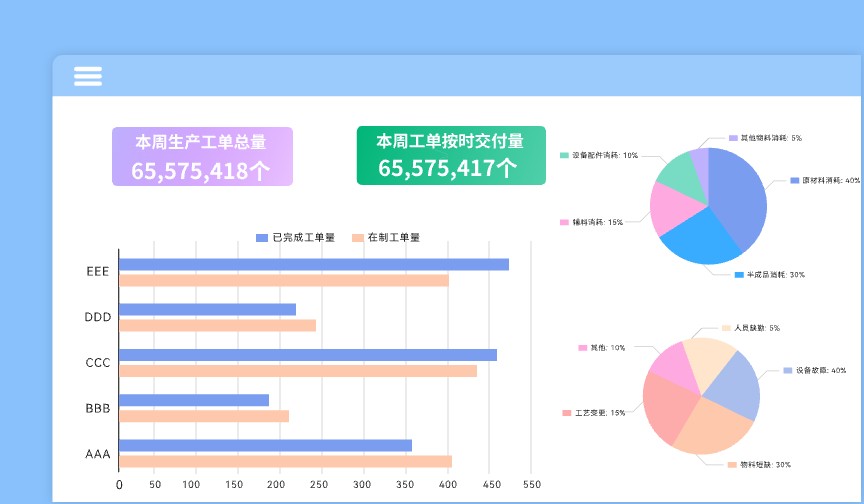Click the 本周工单按时交付量 card
864x504 pixels.
[451, 155]
